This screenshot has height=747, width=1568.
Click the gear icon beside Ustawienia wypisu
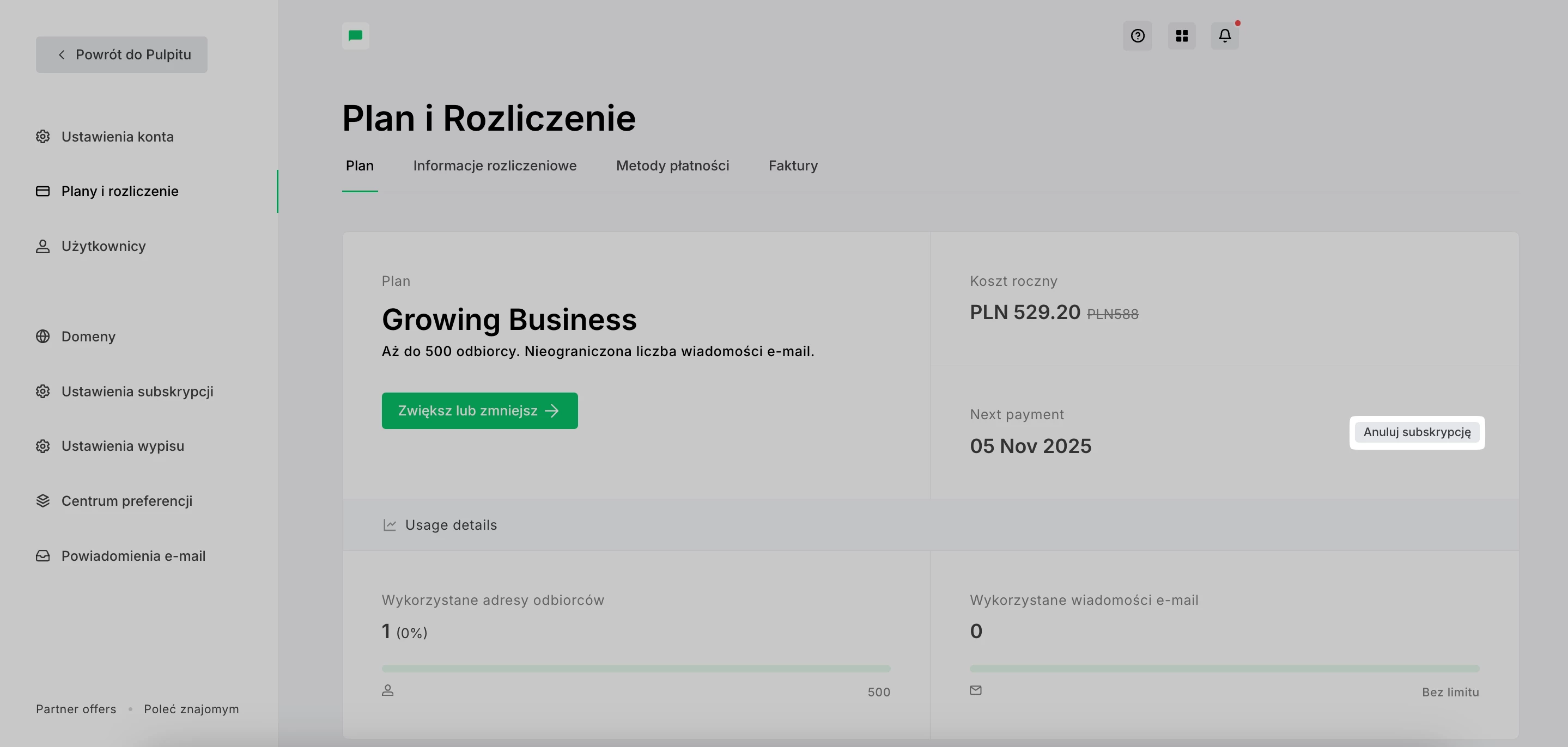(42, 446)
